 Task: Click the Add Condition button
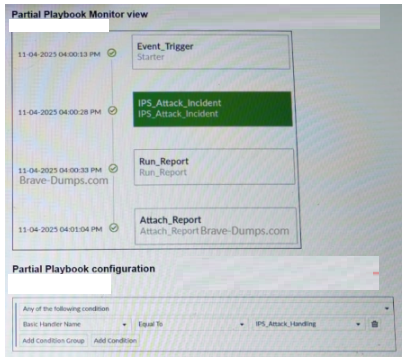[x=115, y=341]
